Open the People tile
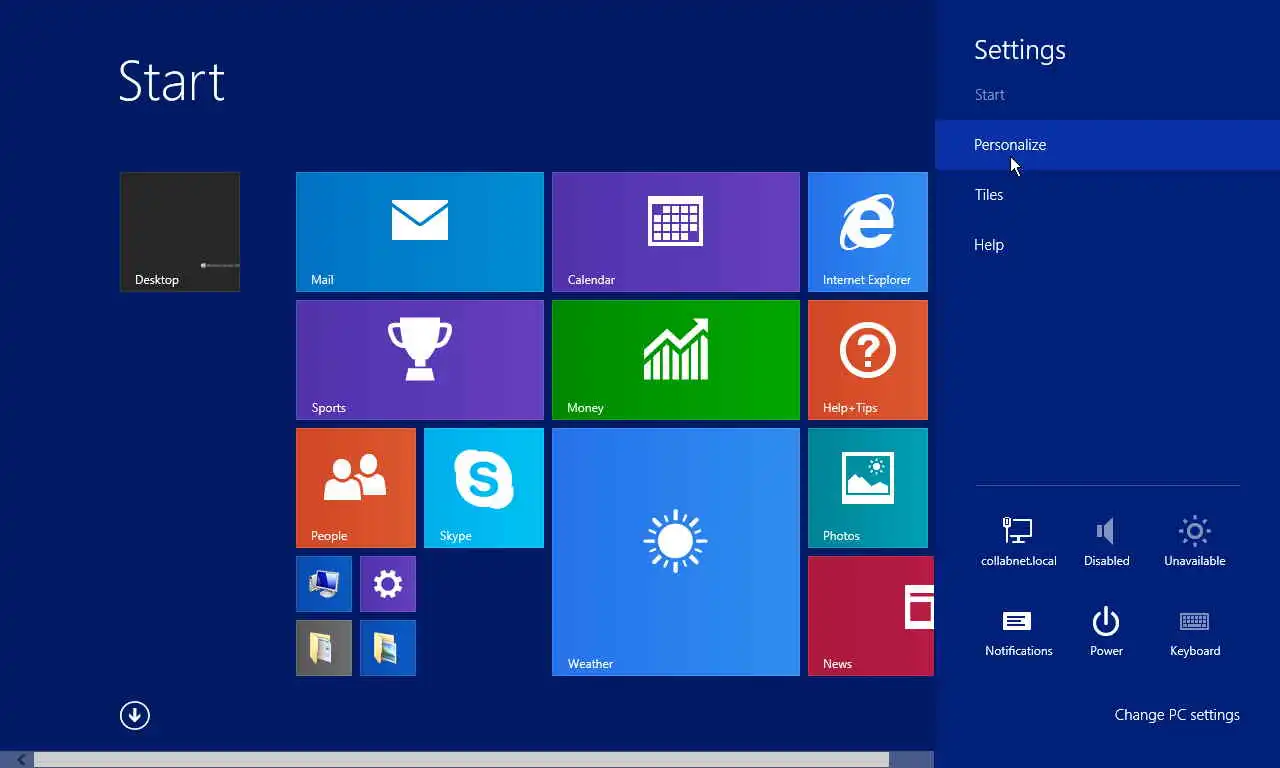 pyautogui.click(x=356, y=488)
